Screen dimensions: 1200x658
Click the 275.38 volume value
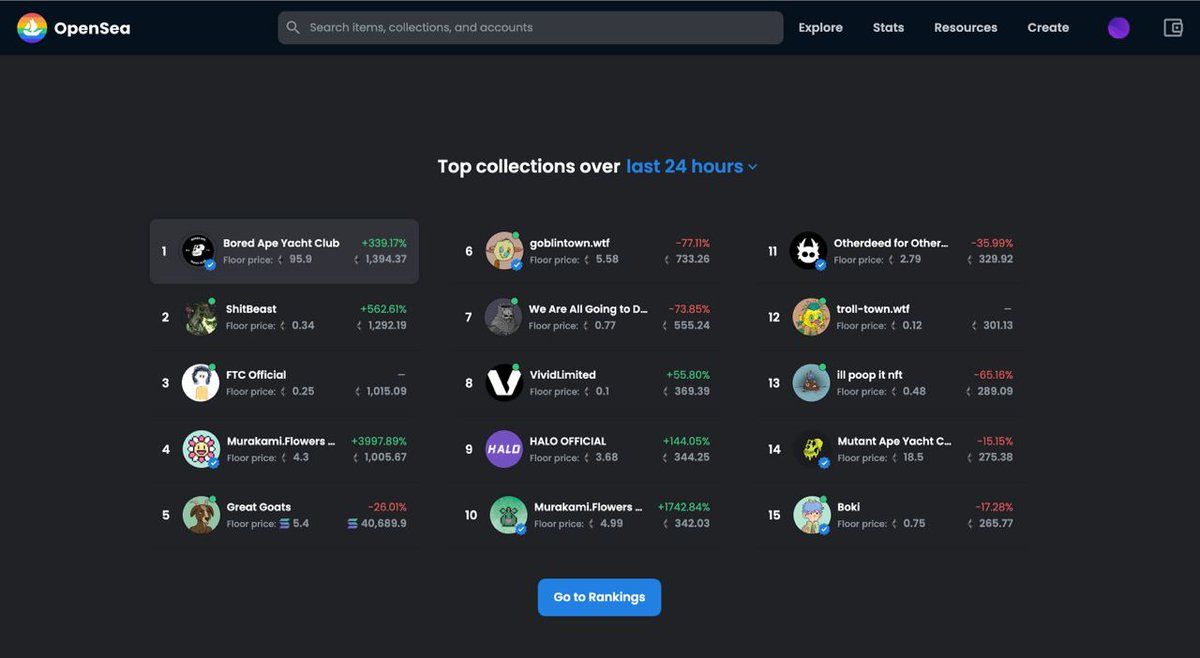click(x=995, y=457)
